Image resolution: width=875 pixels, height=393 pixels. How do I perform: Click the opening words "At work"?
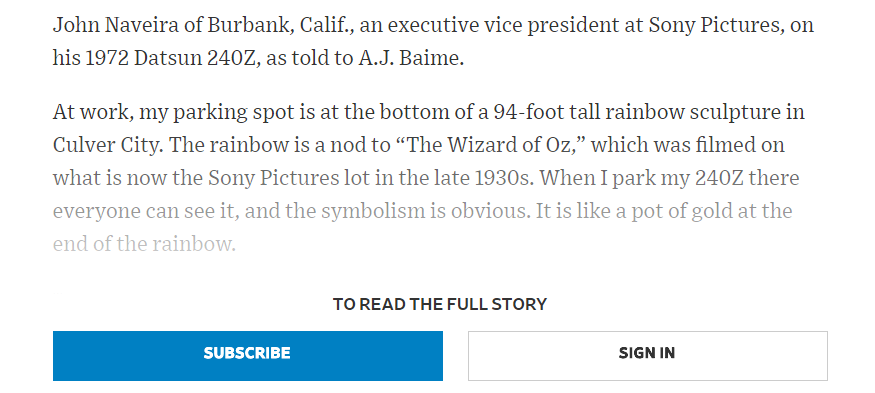[x=93, y=112]
